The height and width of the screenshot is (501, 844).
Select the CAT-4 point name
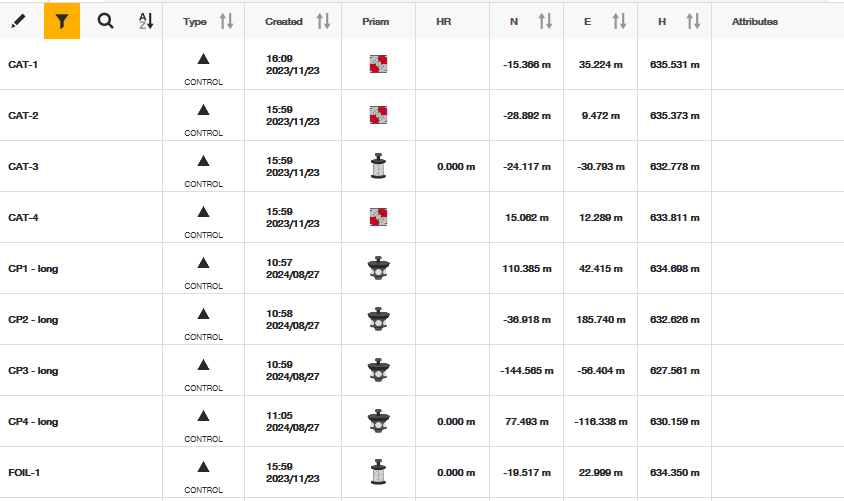pyautogui.click(x=23, y=217)
